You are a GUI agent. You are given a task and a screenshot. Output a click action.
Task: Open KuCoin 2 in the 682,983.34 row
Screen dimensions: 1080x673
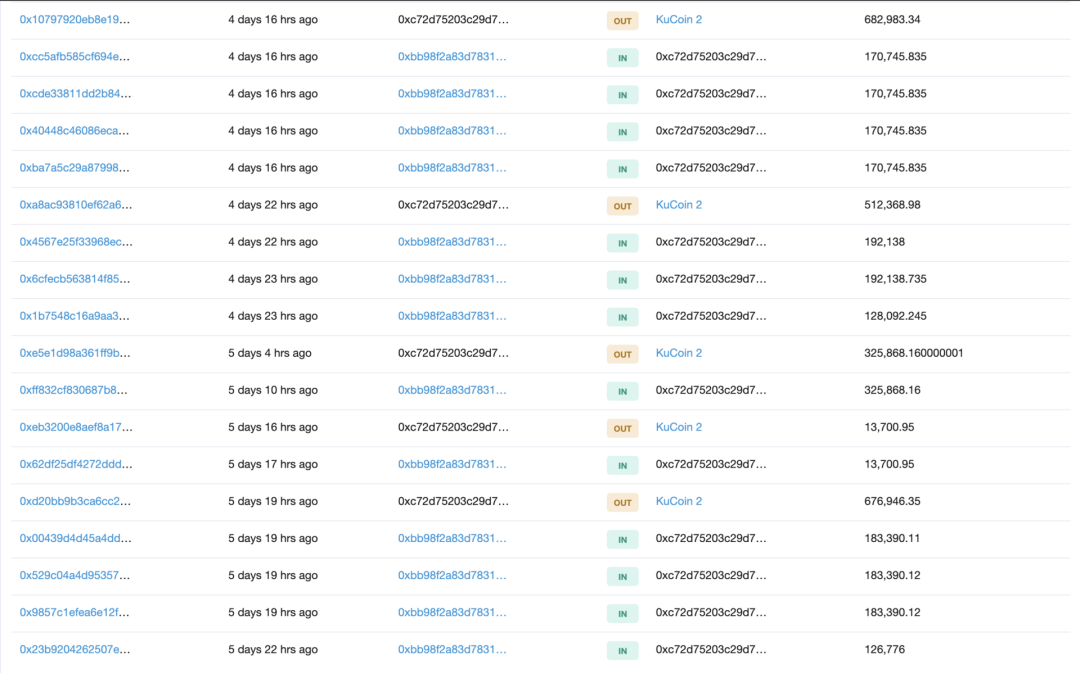(x=678, y=20)
